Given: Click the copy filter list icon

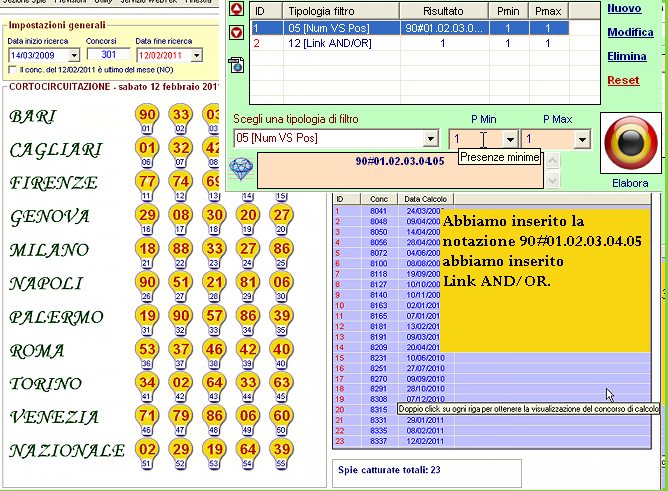Looking at the screenshot, I should click(x=236, y=65).
